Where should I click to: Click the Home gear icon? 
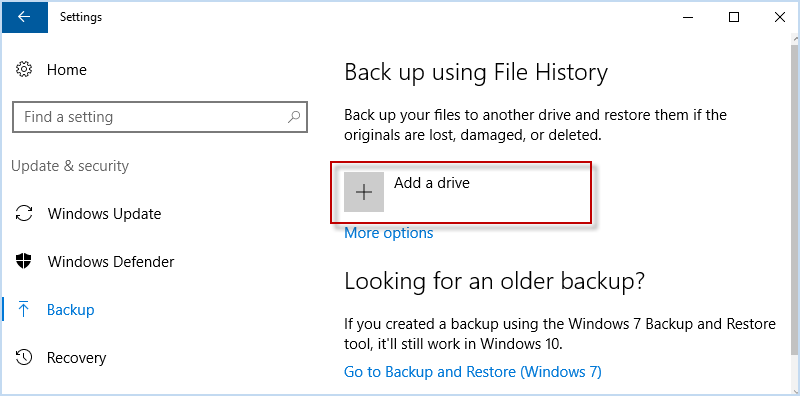pos(24,69)
